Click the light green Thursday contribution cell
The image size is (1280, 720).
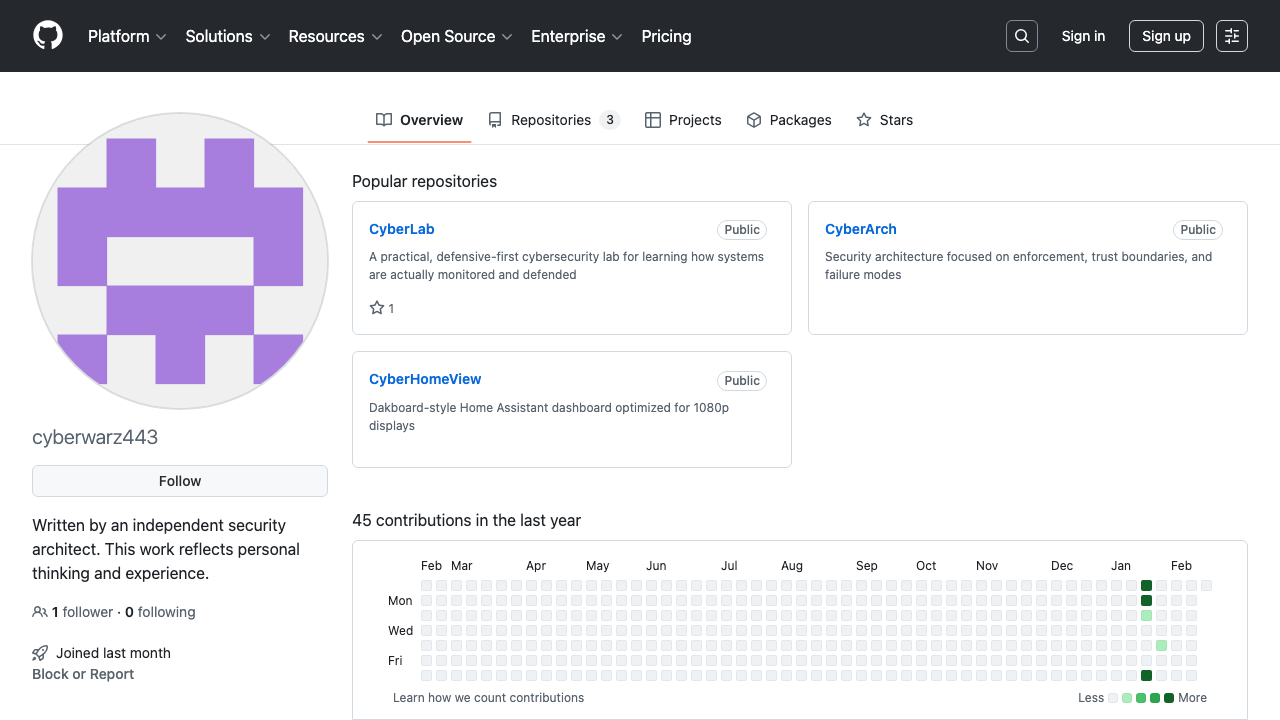coord(1161,646)
